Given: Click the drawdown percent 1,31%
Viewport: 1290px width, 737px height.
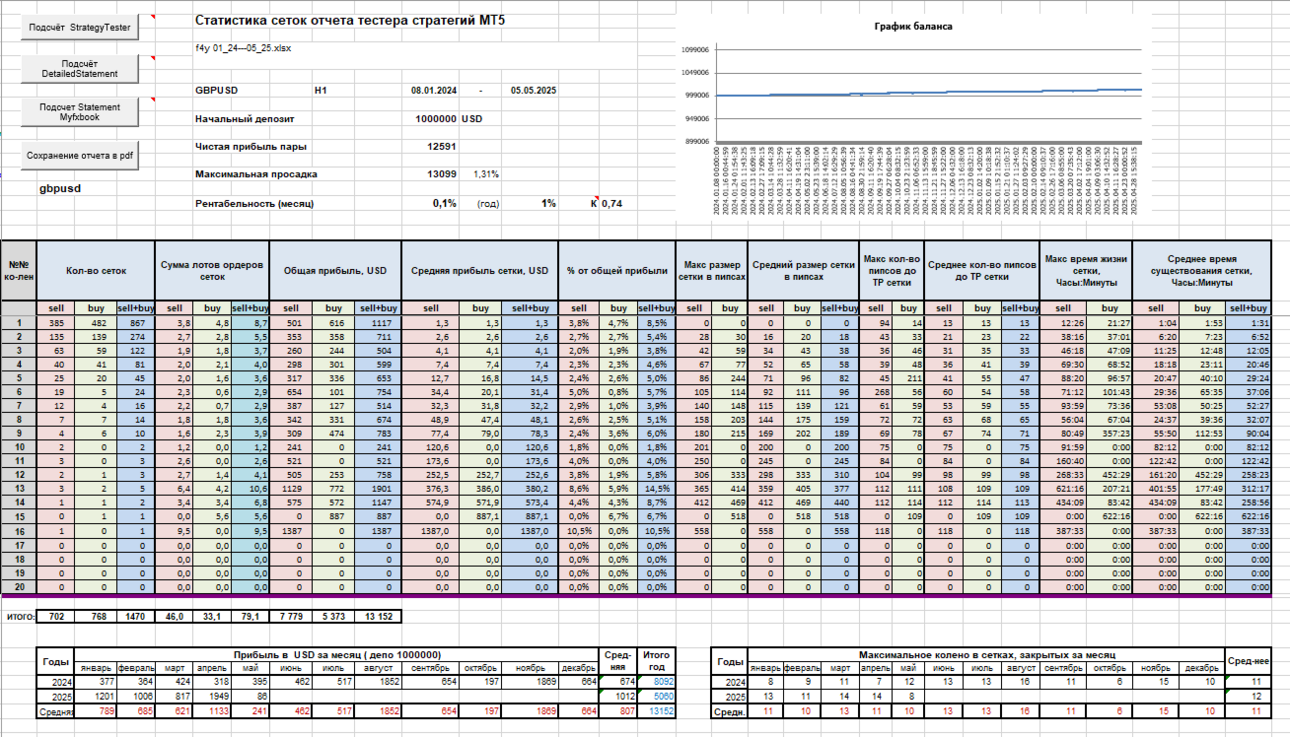Looking at the screenshot, I should click(x=486, y=174).
